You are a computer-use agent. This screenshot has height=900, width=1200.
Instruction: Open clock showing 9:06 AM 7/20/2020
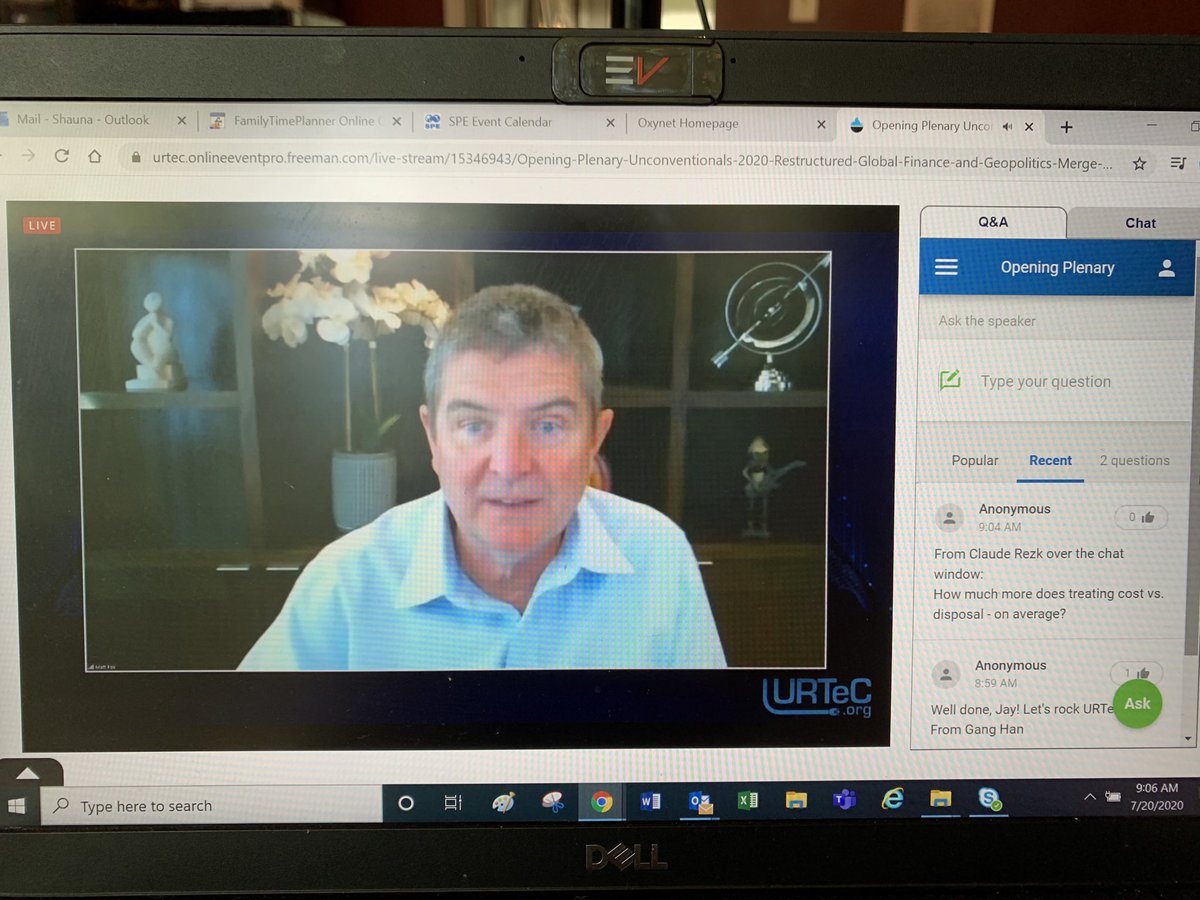click(x=1156, y=796)
